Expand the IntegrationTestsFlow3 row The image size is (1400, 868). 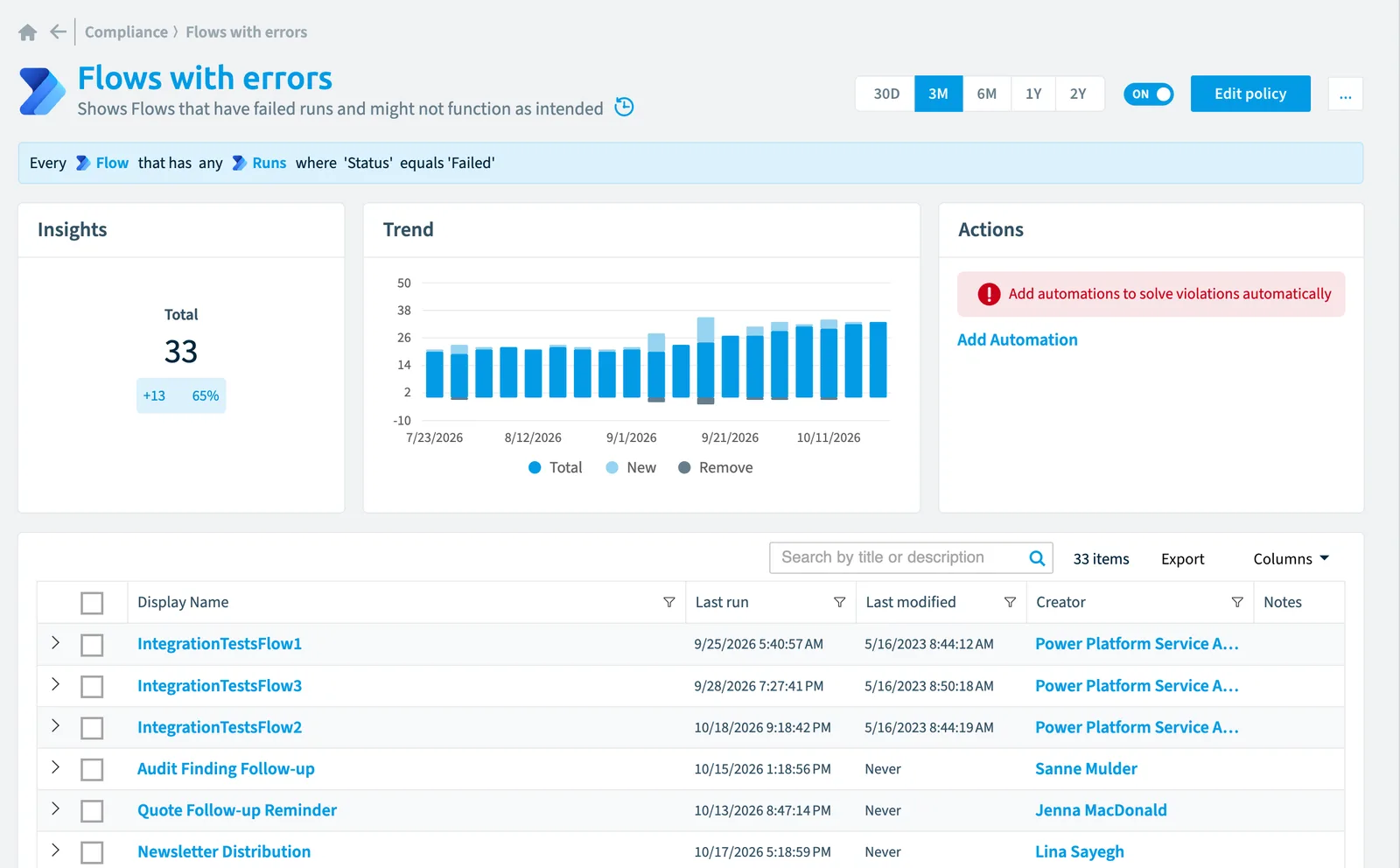pos(56,684)
